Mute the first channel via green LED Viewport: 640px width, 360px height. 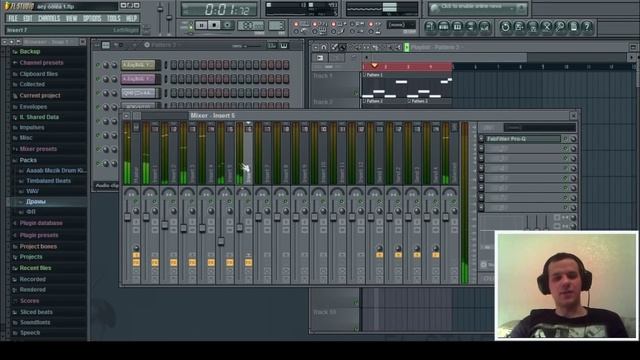[x=98, y=65]
